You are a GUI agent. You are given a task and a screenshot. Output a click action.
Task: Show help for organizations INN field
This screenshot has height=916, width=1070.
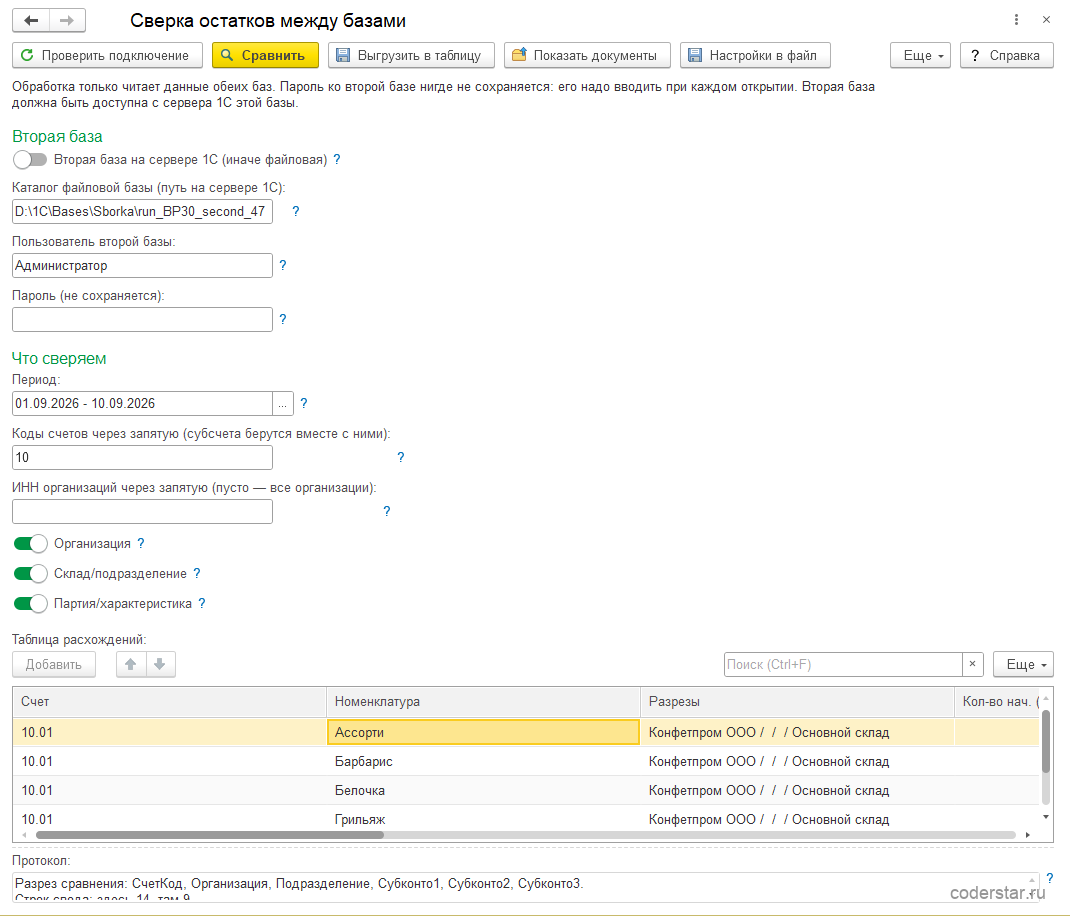pyautogui.click(x=387, y=511)
